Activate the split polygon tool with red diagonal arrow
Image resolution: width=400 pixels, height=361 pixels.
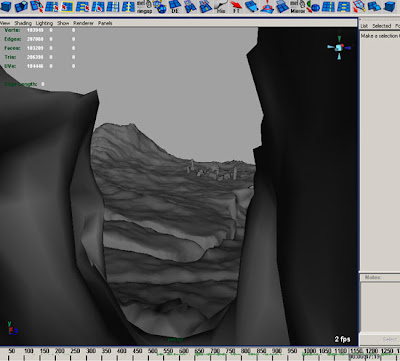pos(37,6)
